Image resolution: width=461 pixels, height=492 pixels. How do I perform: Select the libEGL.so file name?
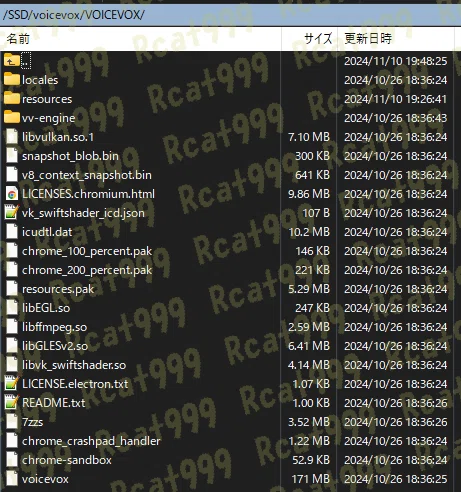click(46, 308)
